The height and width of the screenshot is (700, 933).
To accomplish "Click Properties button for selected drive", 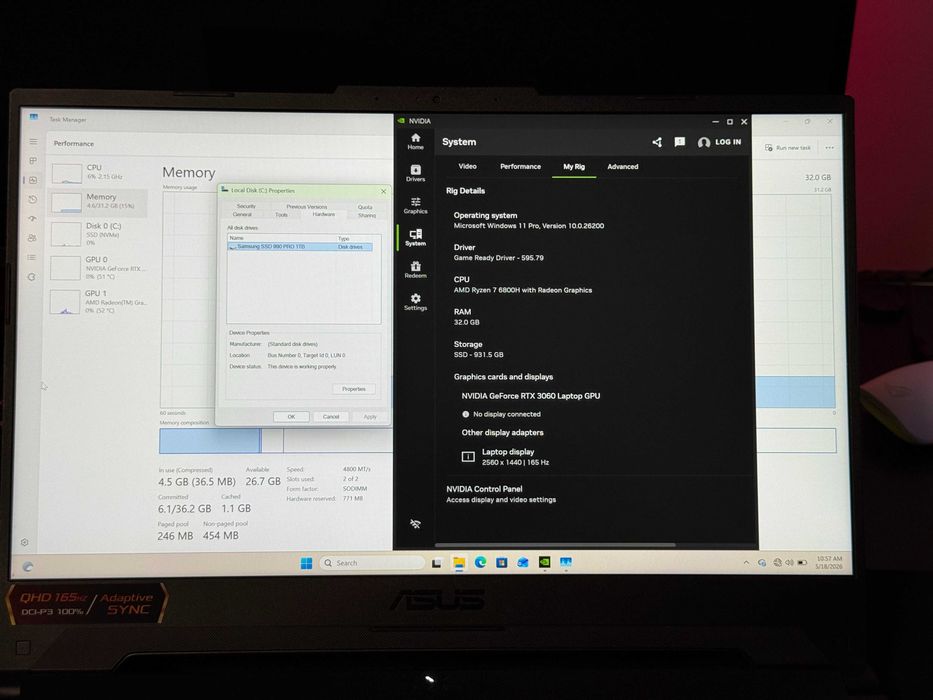I will tap(353, 389).
